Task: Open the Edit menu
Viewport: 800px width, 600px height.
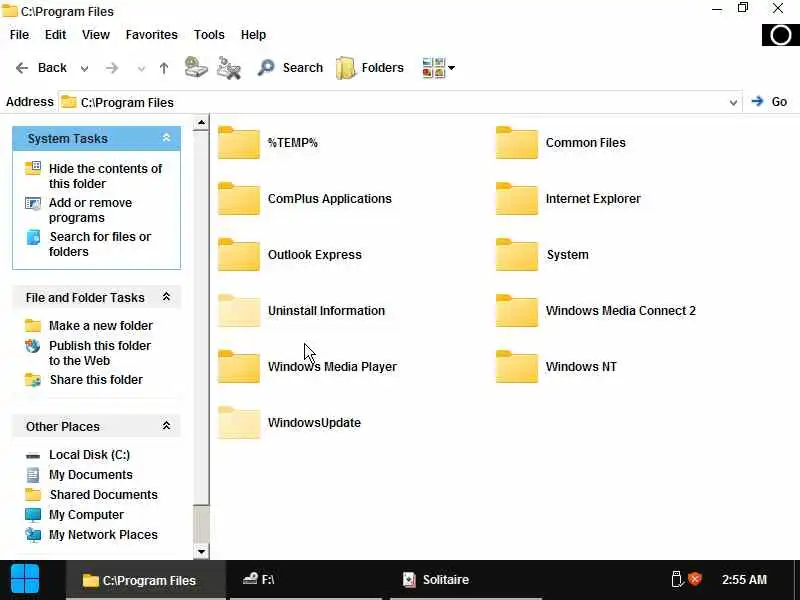Action: 55,35
